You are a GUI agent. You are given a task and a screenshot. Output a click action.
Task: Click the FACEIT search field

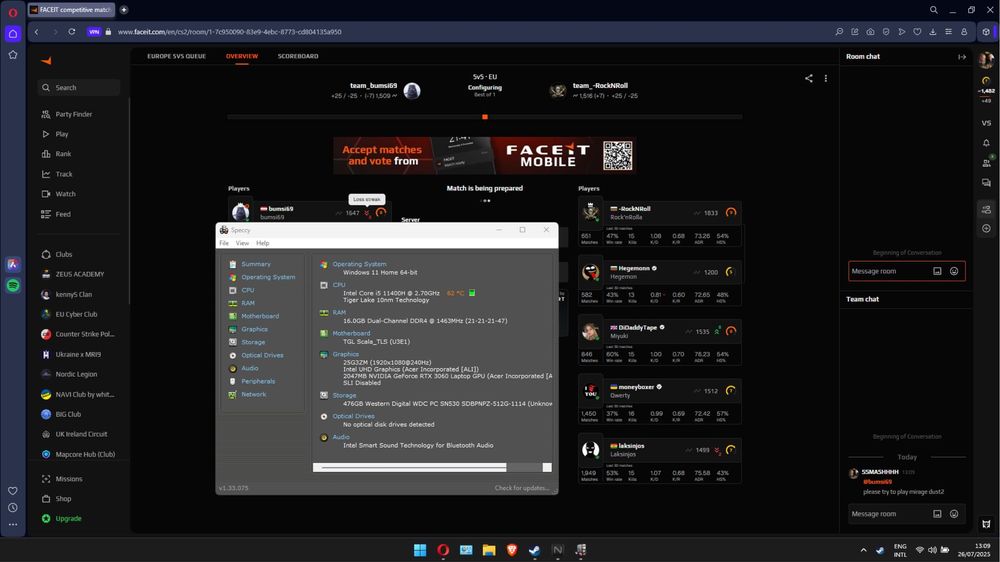click(x=78, y=87)
